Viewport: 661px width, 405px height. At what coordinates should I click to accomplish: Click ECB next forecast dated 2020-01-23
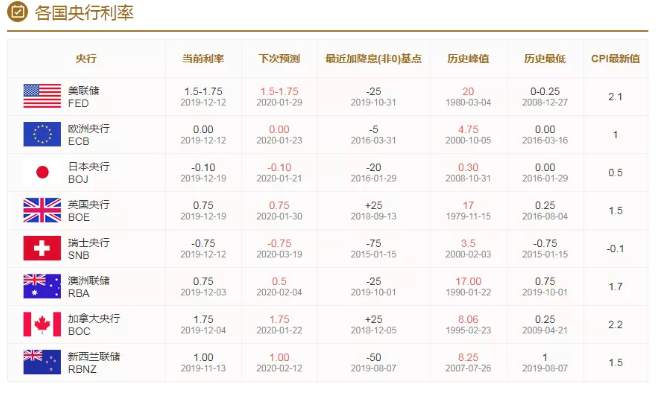pos(279,134)
